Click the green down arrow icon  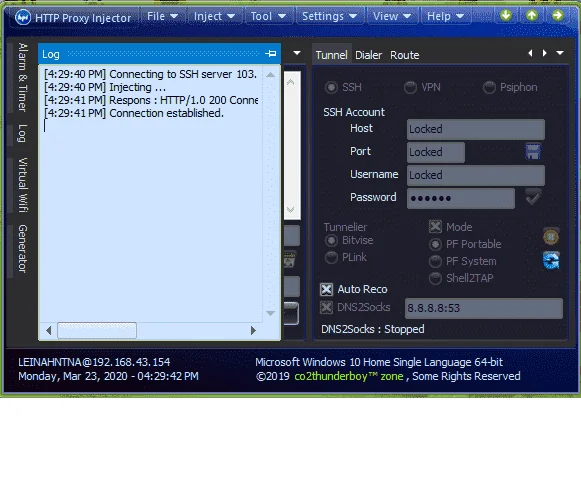point(506,16)
